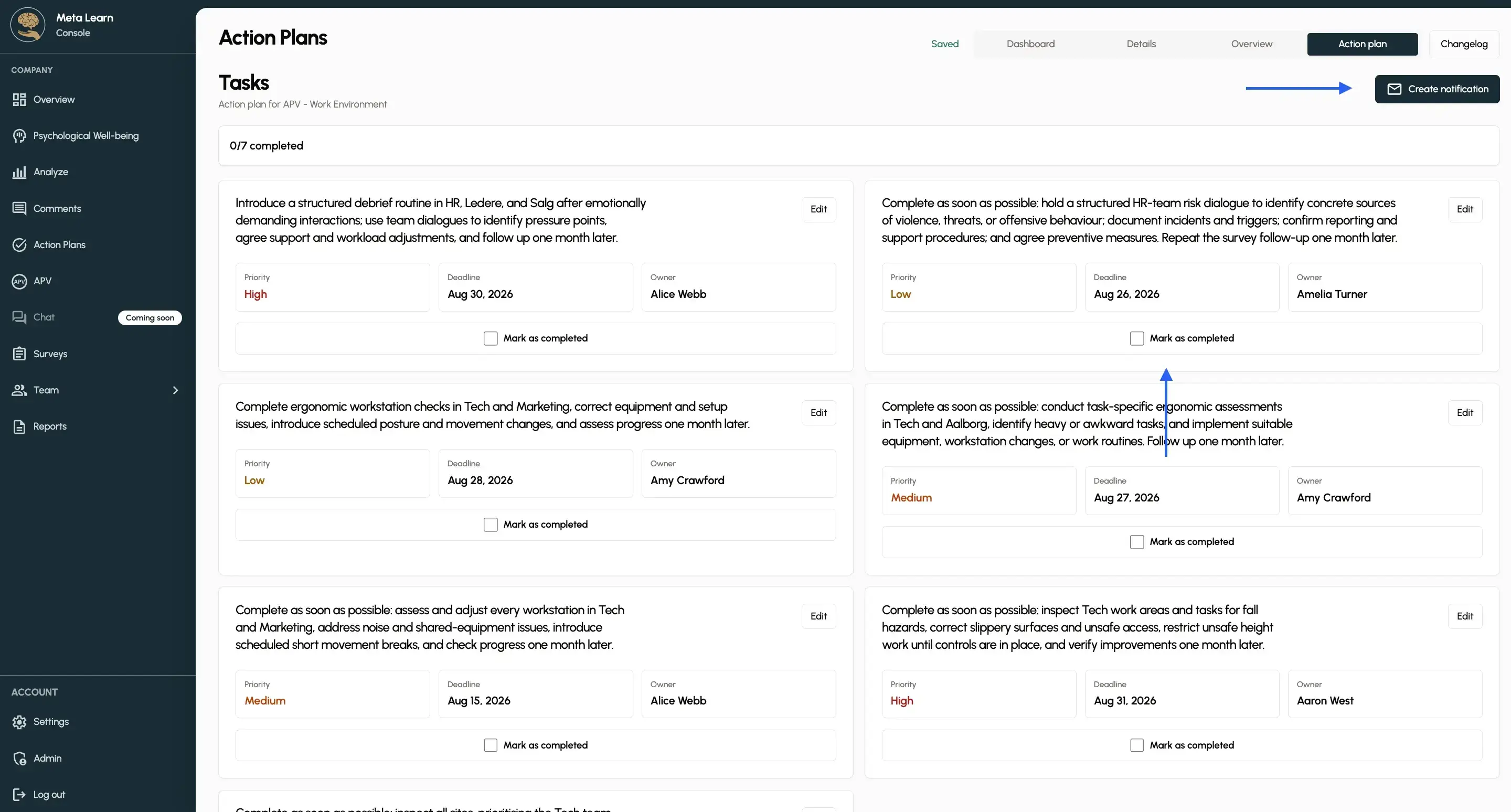
Task: Open the Details tab
Action: point(1141,44)
